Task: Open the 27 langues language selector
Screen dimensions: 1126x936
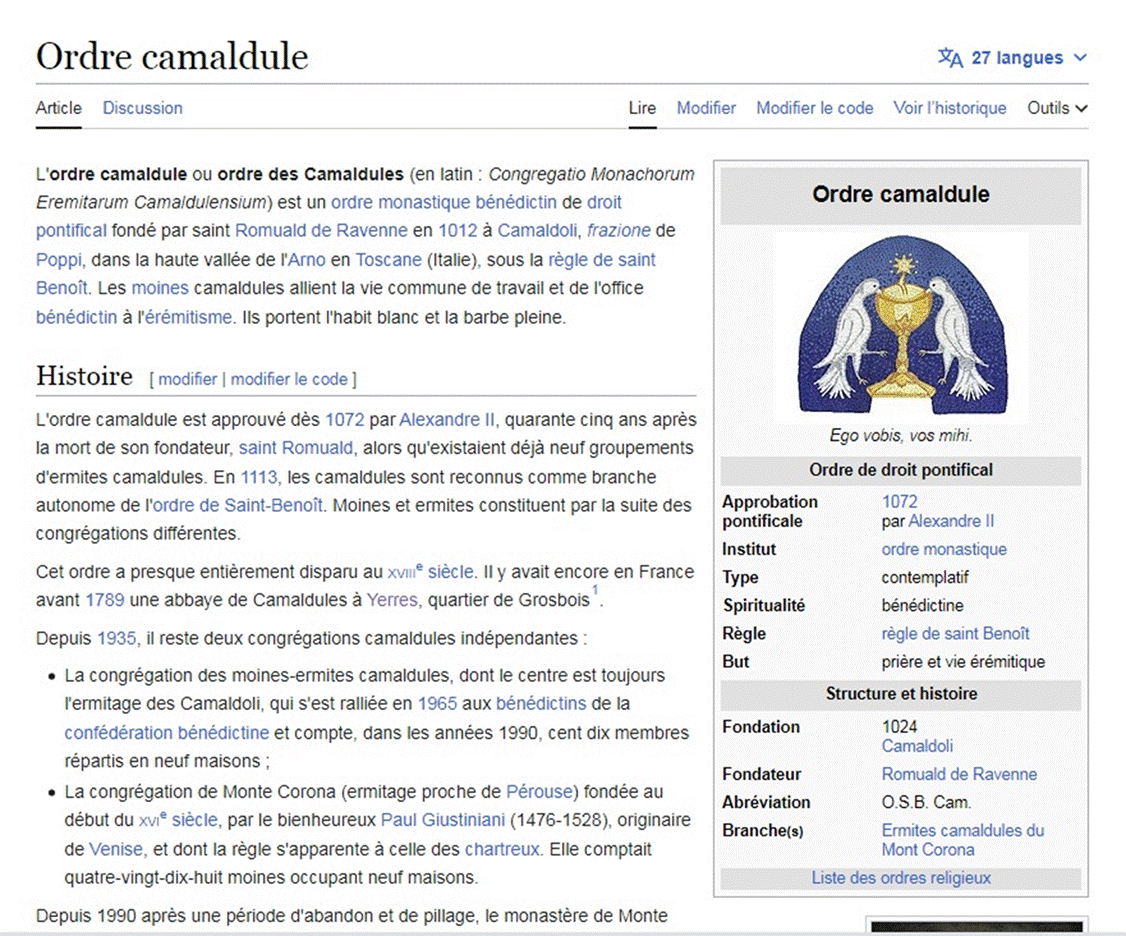Action: (1013, 58)
